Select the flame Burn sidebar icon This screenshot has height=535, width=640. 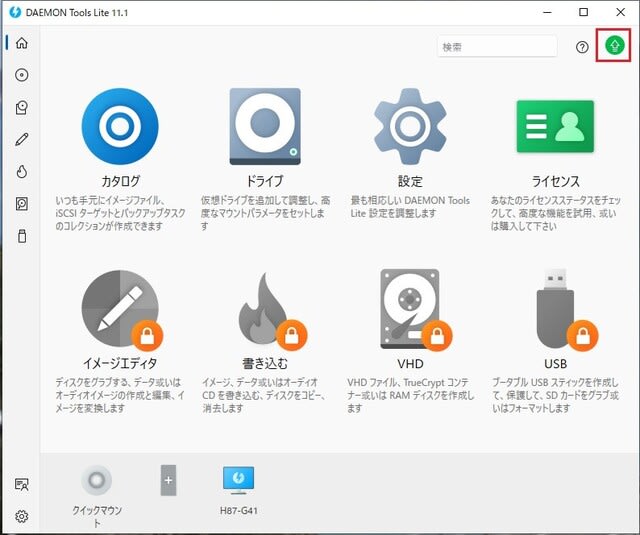click(22, 171)
